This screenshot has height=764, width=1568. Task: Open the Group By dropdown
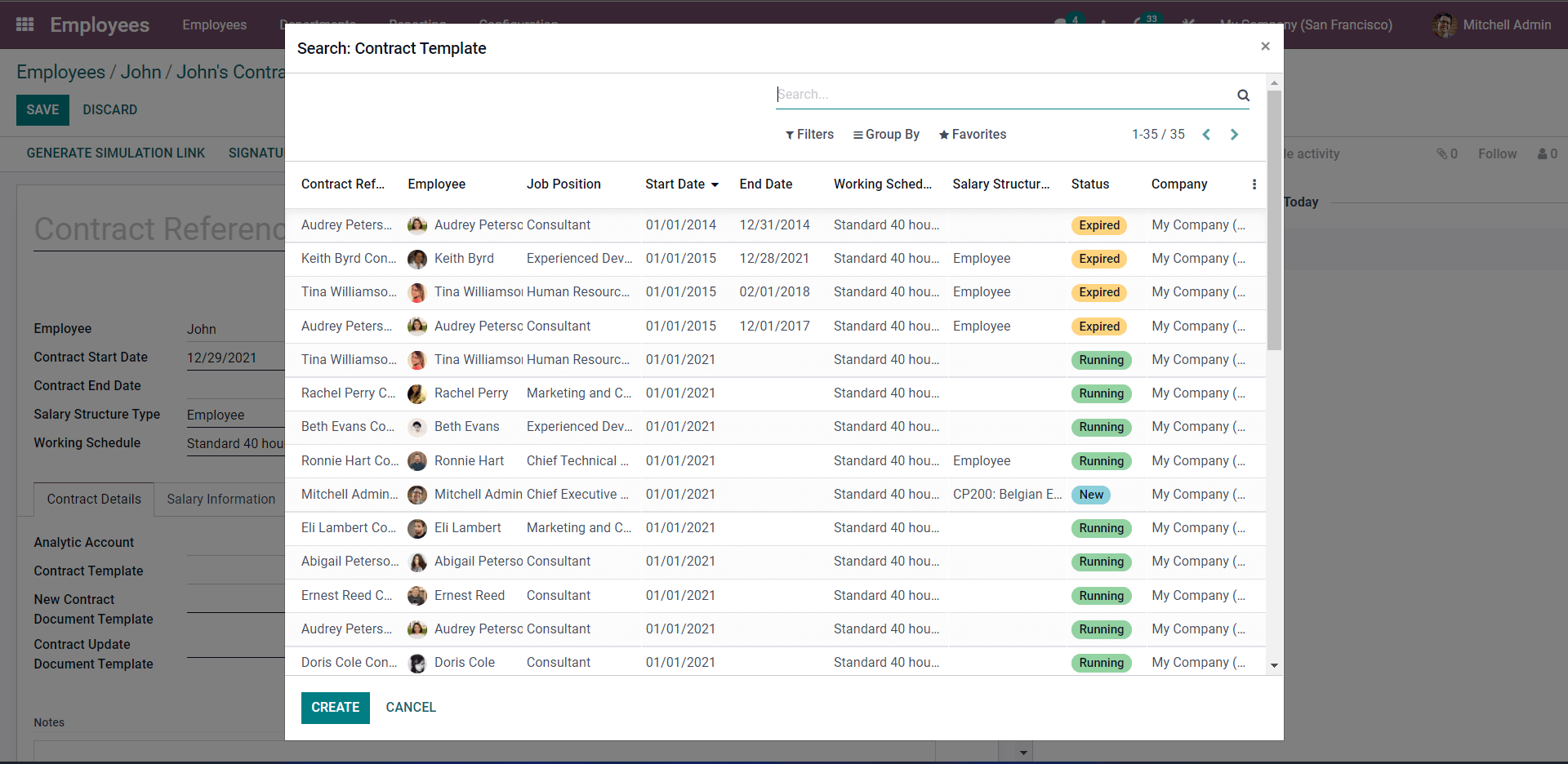pos(886,135)
